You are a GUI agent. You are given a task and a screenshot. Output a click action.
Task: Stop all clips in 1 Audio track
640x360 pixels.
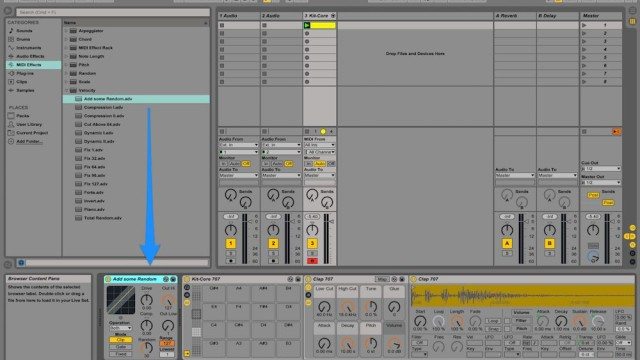[x=222, y=131]
